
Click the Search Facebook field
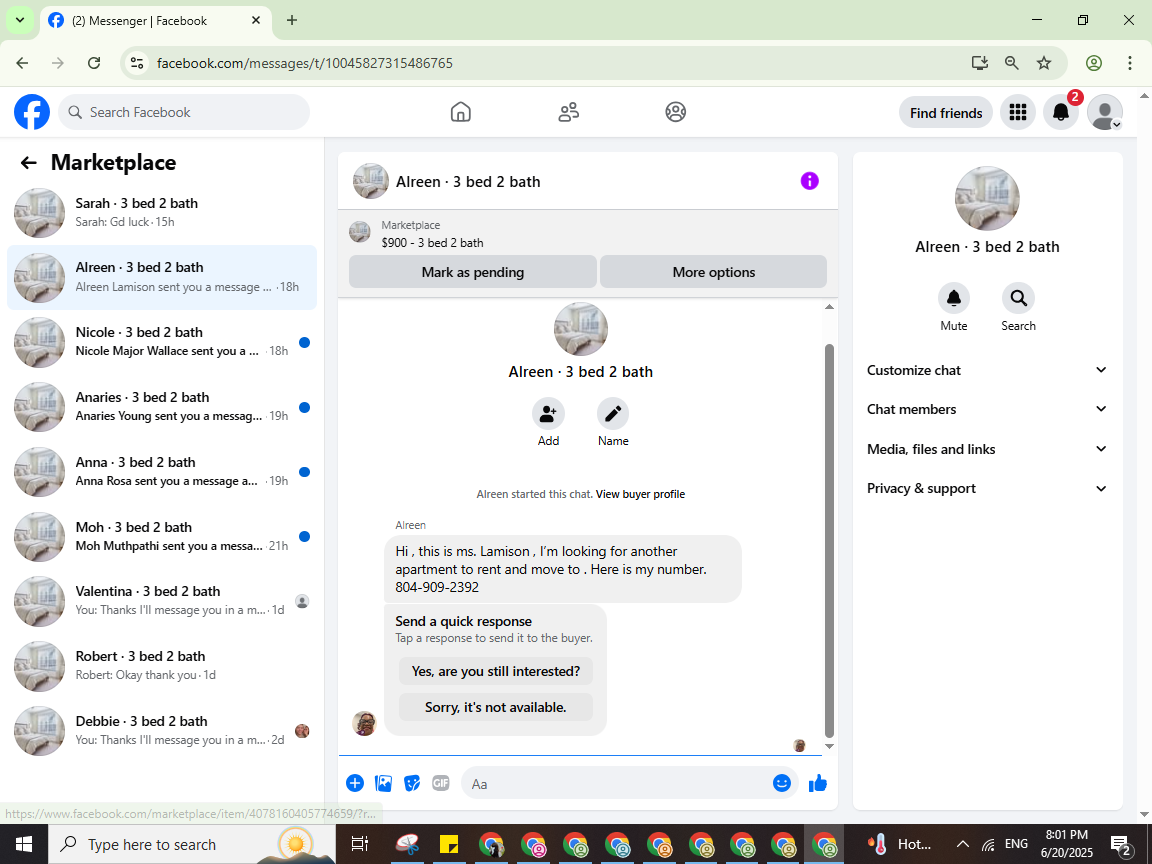point(184,112)
